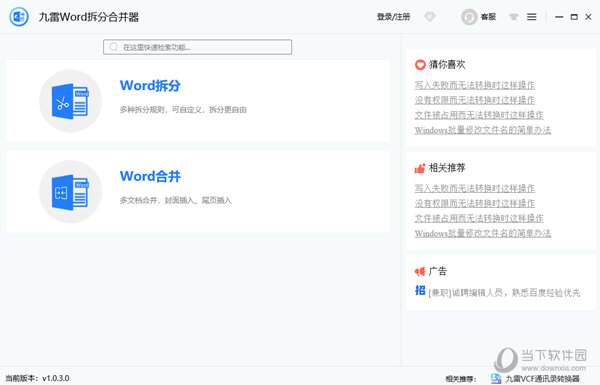Click the Word合并 merge icon

pos(70,192)
